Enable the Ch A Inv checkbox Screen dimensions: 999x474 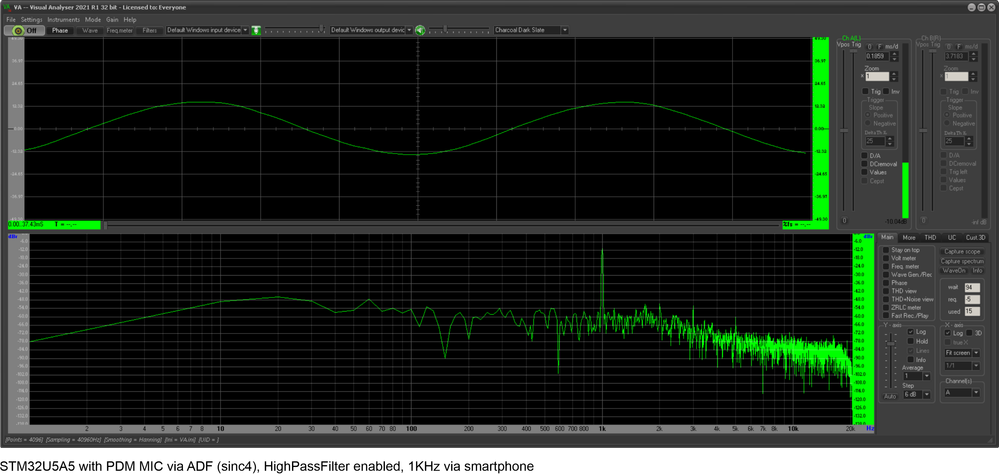(886, 91)
